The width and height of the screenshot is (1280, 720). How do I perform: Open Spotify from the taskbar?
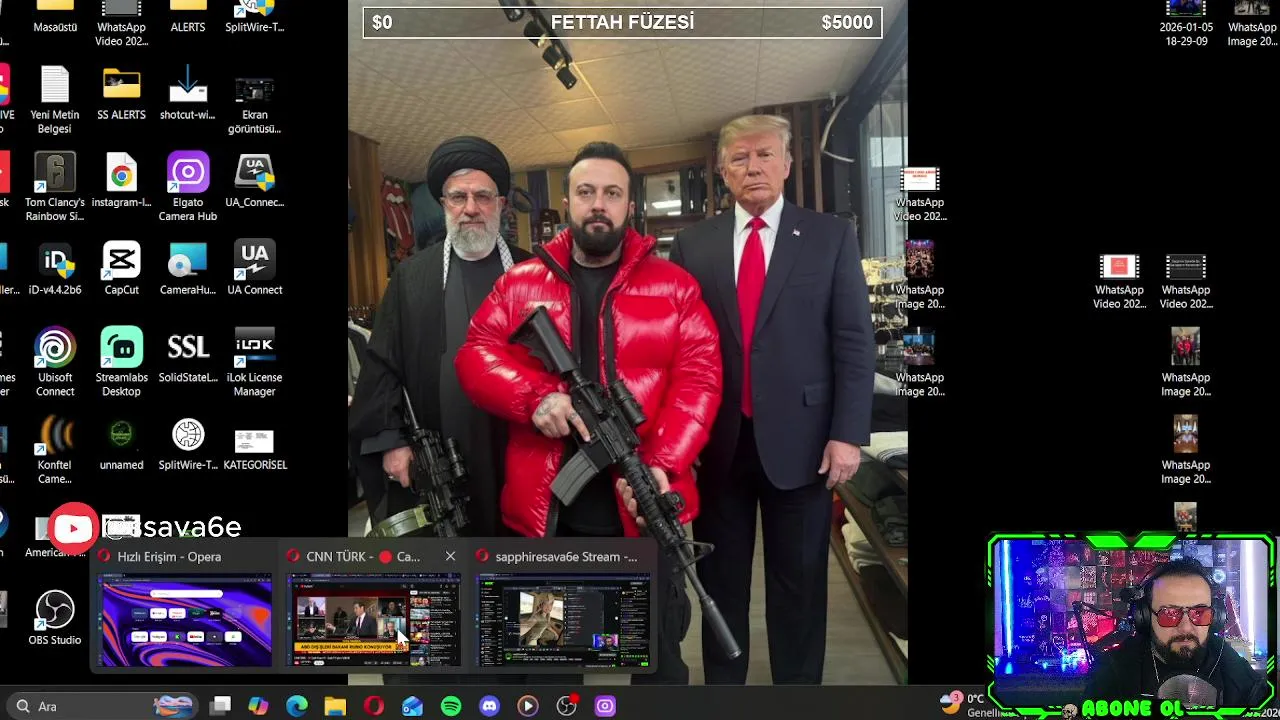tap(451, 706)
